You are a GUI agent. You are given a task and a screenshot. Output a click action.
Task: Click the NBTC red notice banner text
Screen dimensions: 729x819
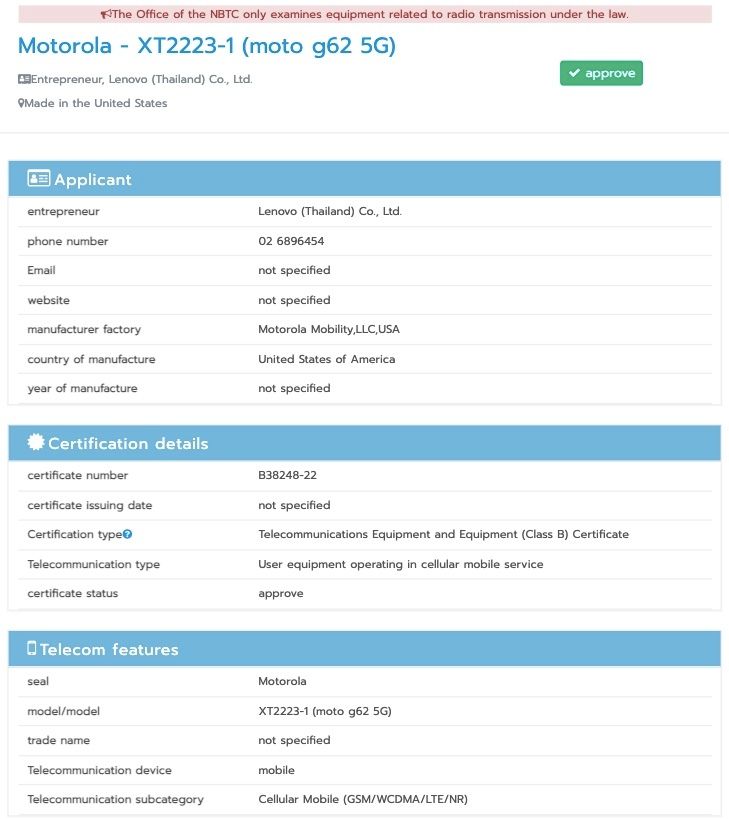pos(370,14)
